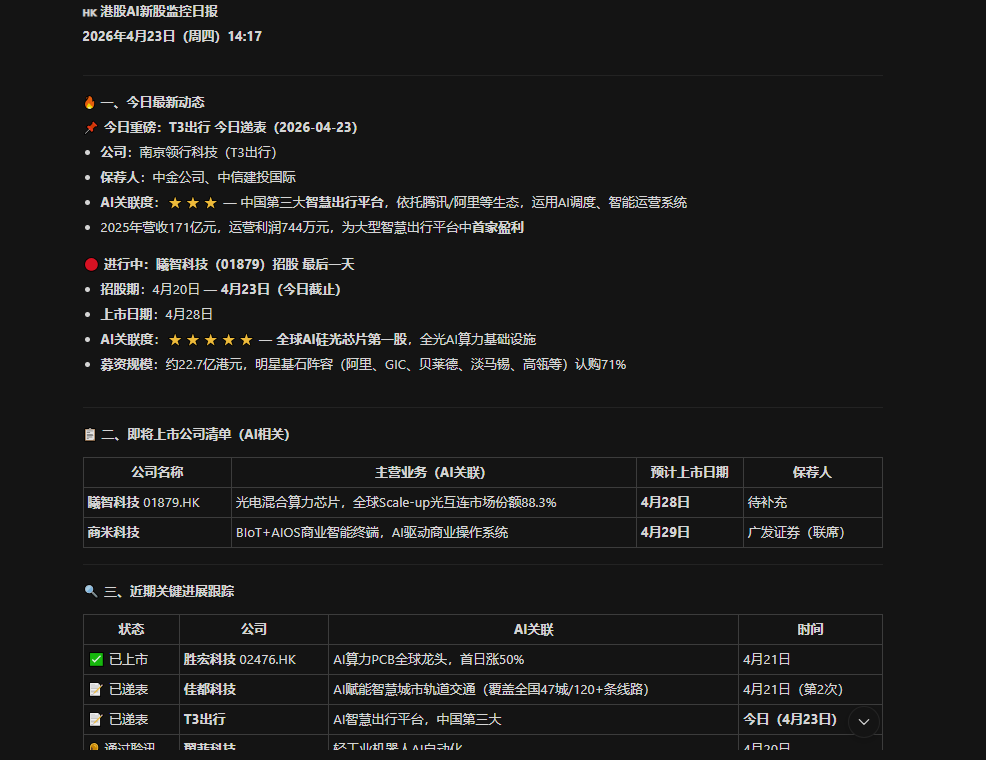Click the 状态 column header
986x760 pixels.
[131, 630]
